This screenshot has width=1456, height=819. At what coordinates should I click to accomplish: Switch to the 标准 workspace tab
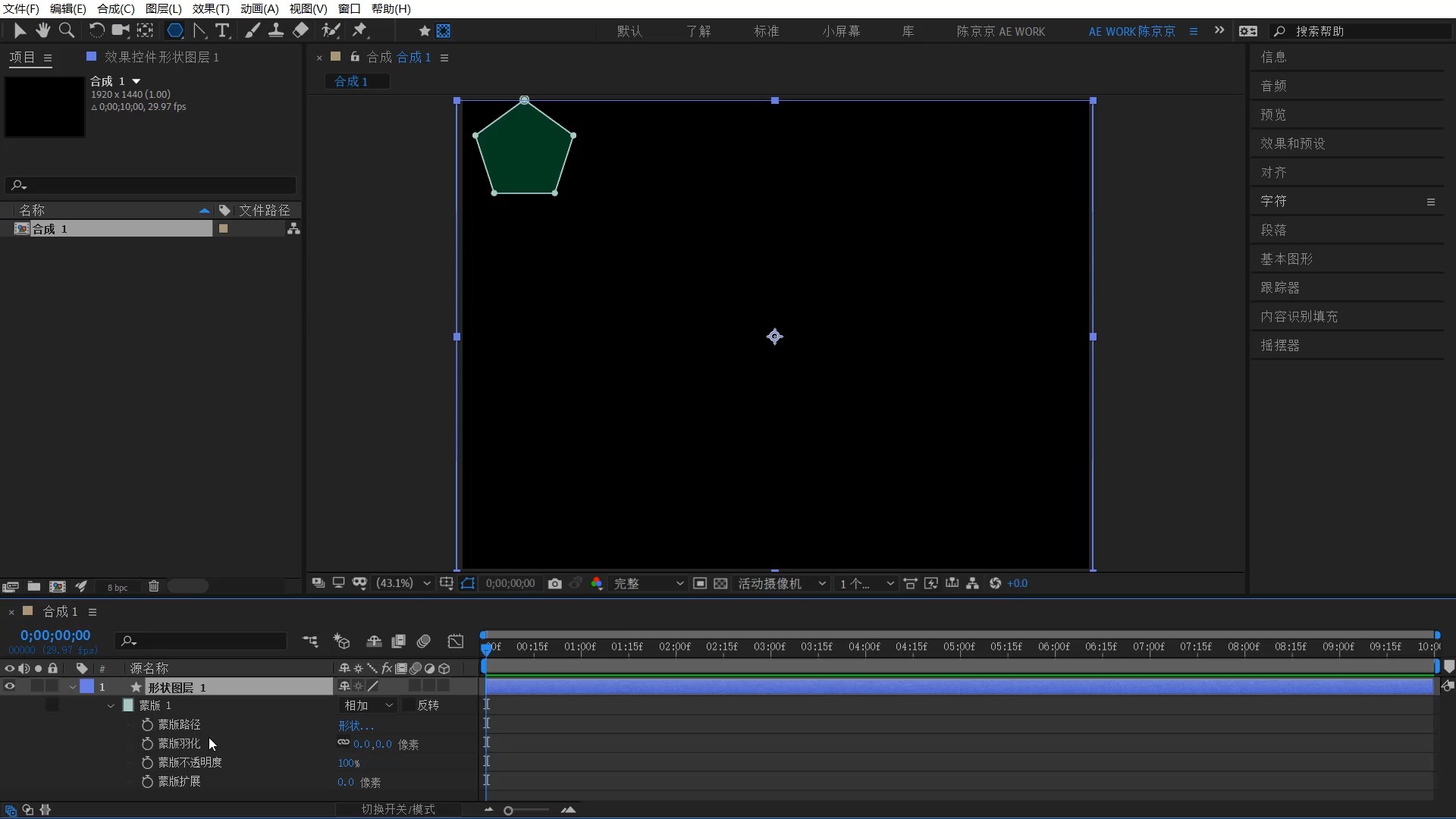pyautogui.click(x=766, y=31)
